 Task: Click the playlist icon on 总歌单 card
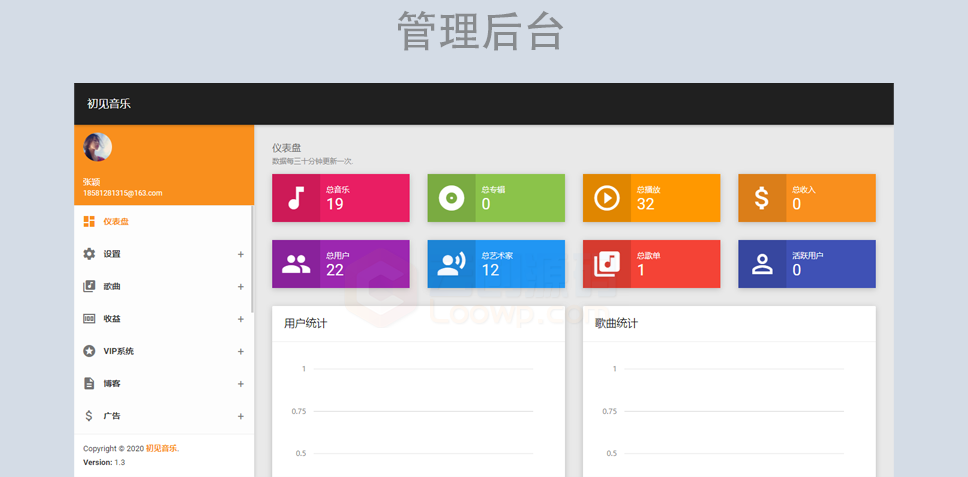coord(607,264)
